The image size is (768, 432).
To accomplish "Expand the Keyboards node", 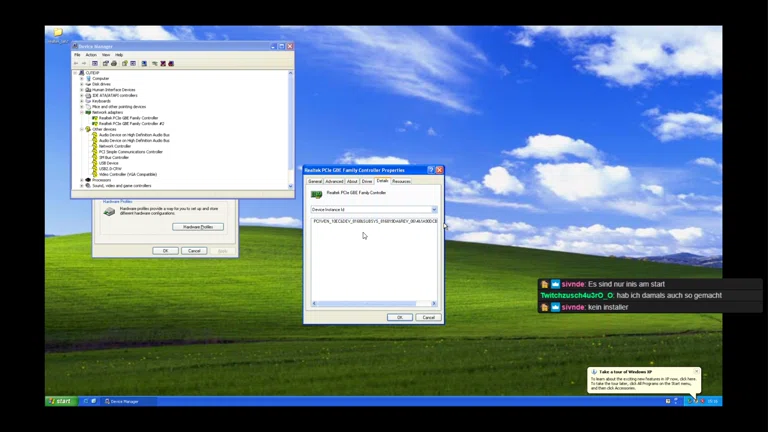I will (x=82, y=101).
